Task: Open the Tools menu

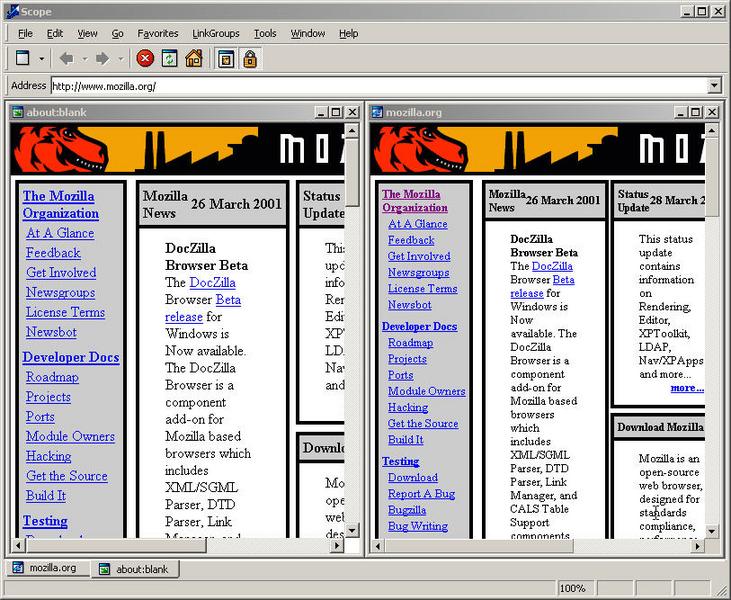Action: click(265, 34)
